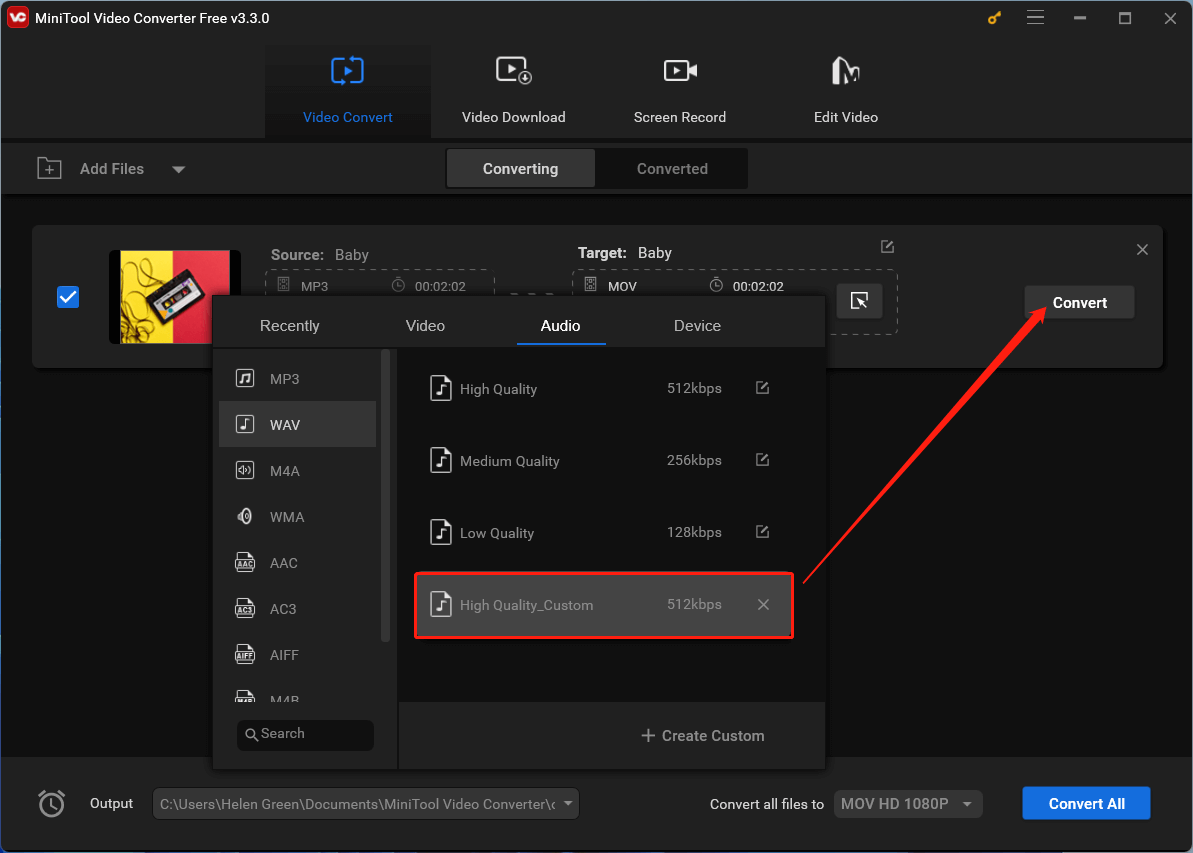Click the AAC format icon
This screenshot has height=853, width=1193.
245,562
